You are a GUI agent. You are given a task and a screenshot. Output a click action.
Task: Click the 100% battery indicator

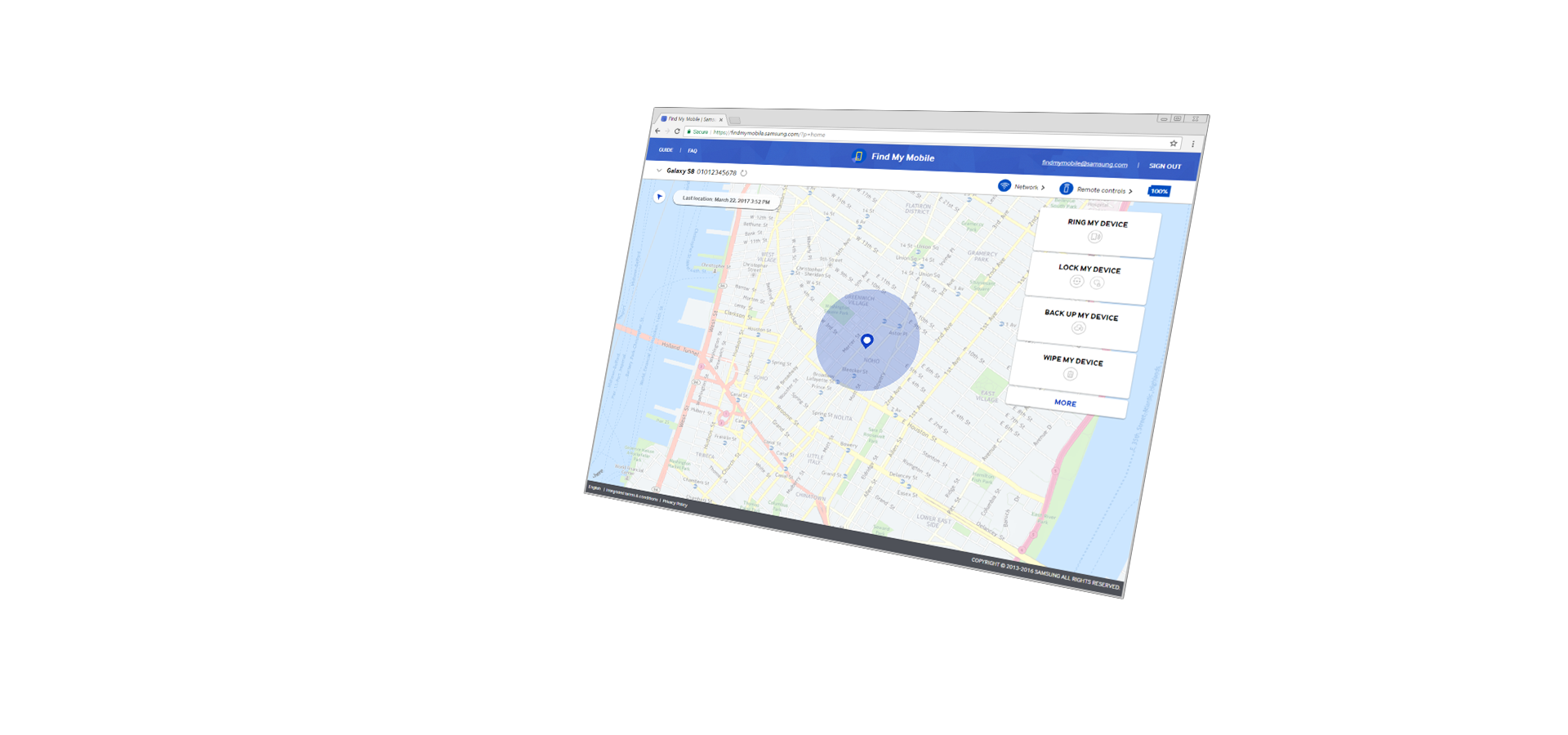(1159, 191)
